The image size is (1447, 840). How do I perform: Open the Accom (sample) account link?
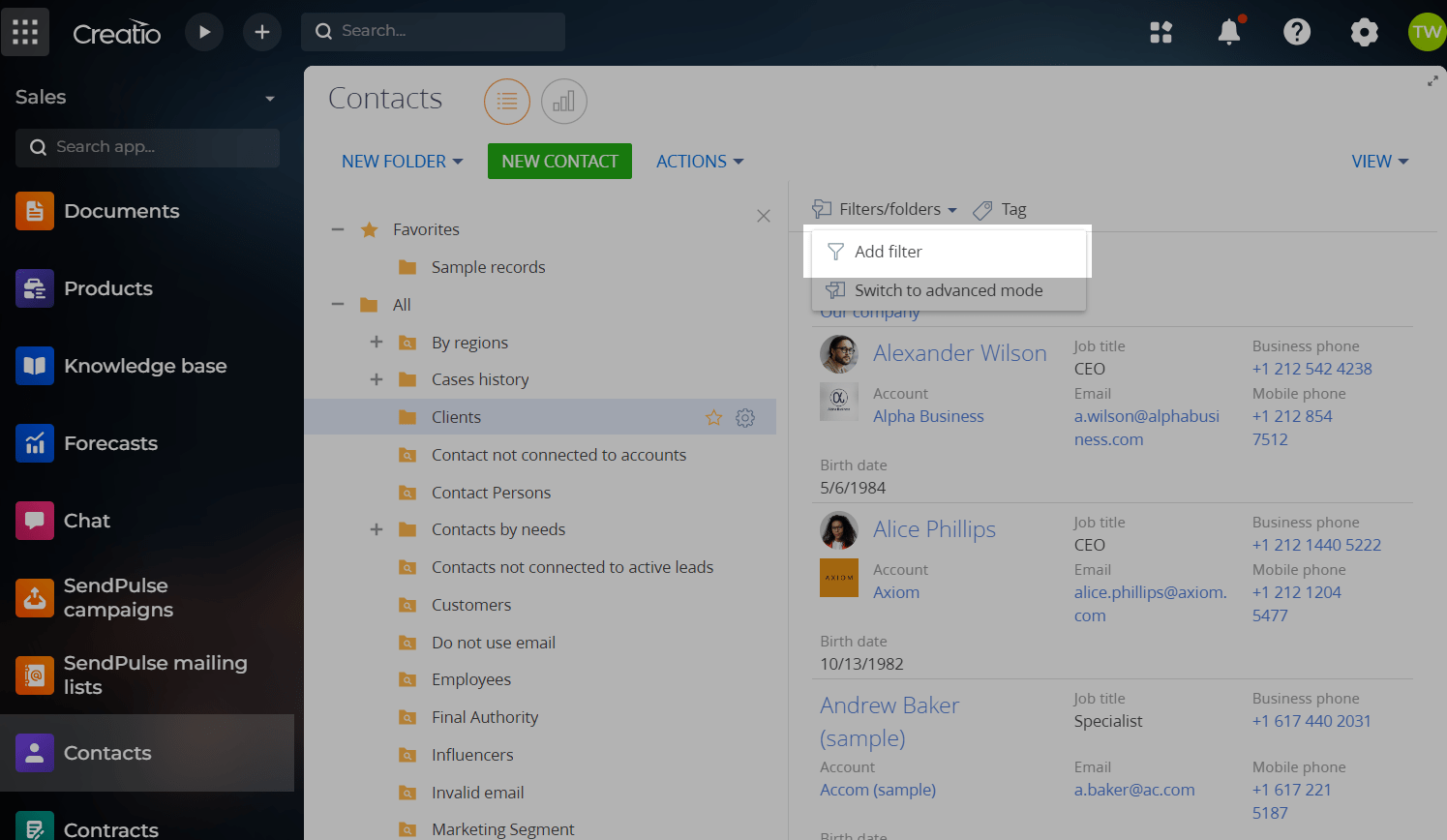pyautogui.click(x=878, y=790)
